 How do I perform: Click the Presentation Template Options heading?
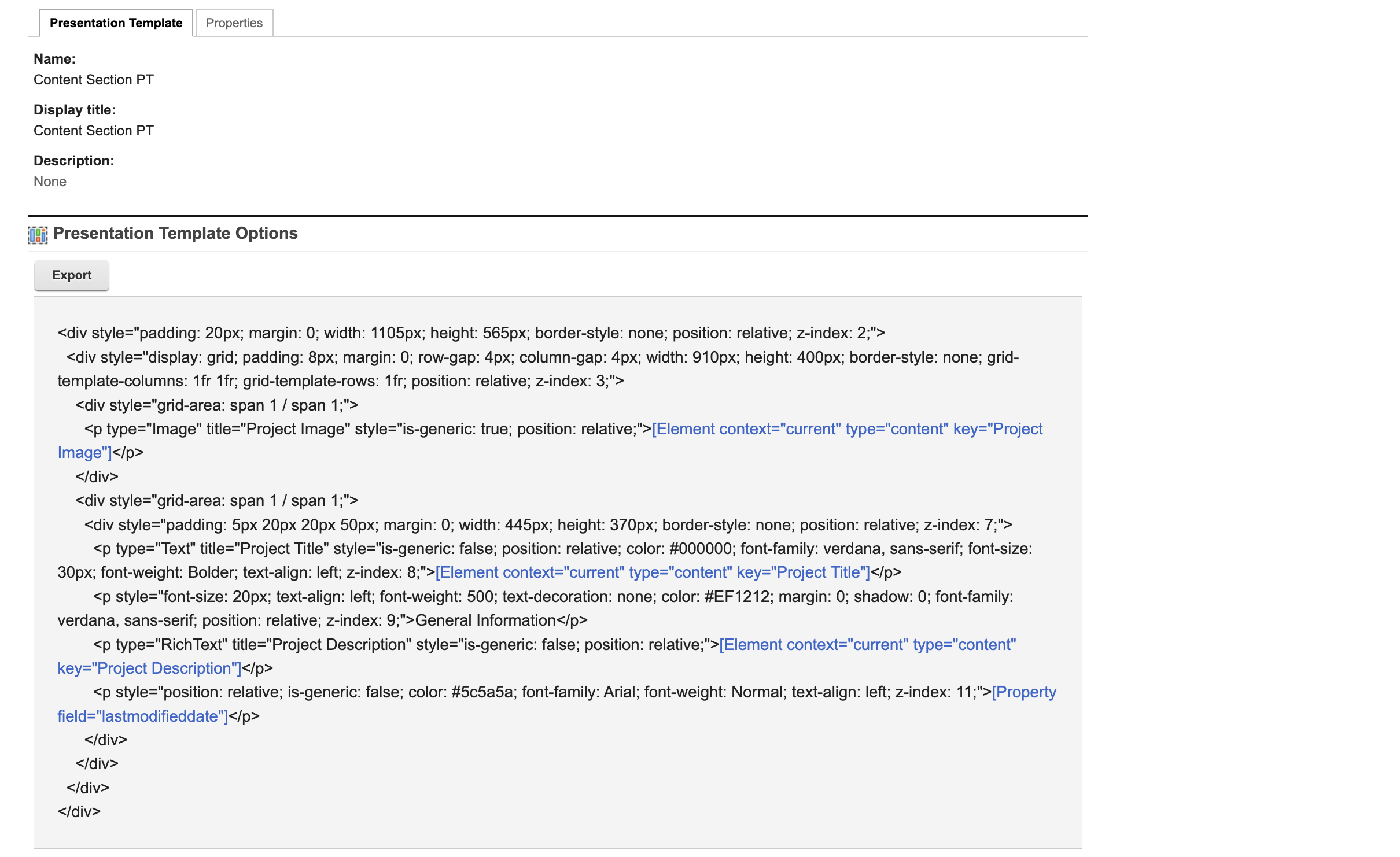175,233
